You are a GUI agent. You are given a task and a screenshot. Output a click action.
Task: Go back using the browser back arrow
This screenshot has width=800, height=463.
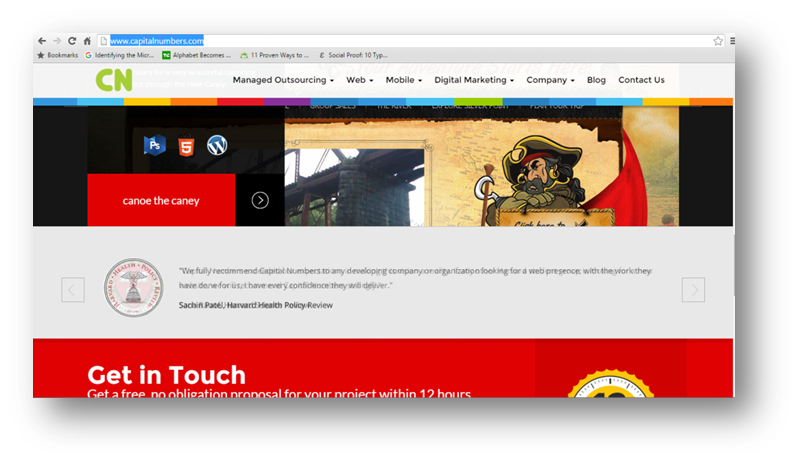click(x=42, y=41)
